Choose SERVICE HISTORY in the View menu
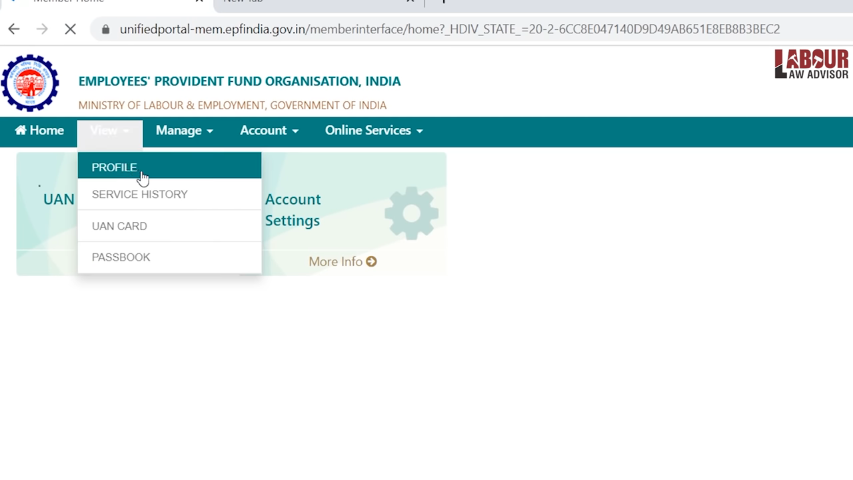853x480 pixels. tap(170, 194)
